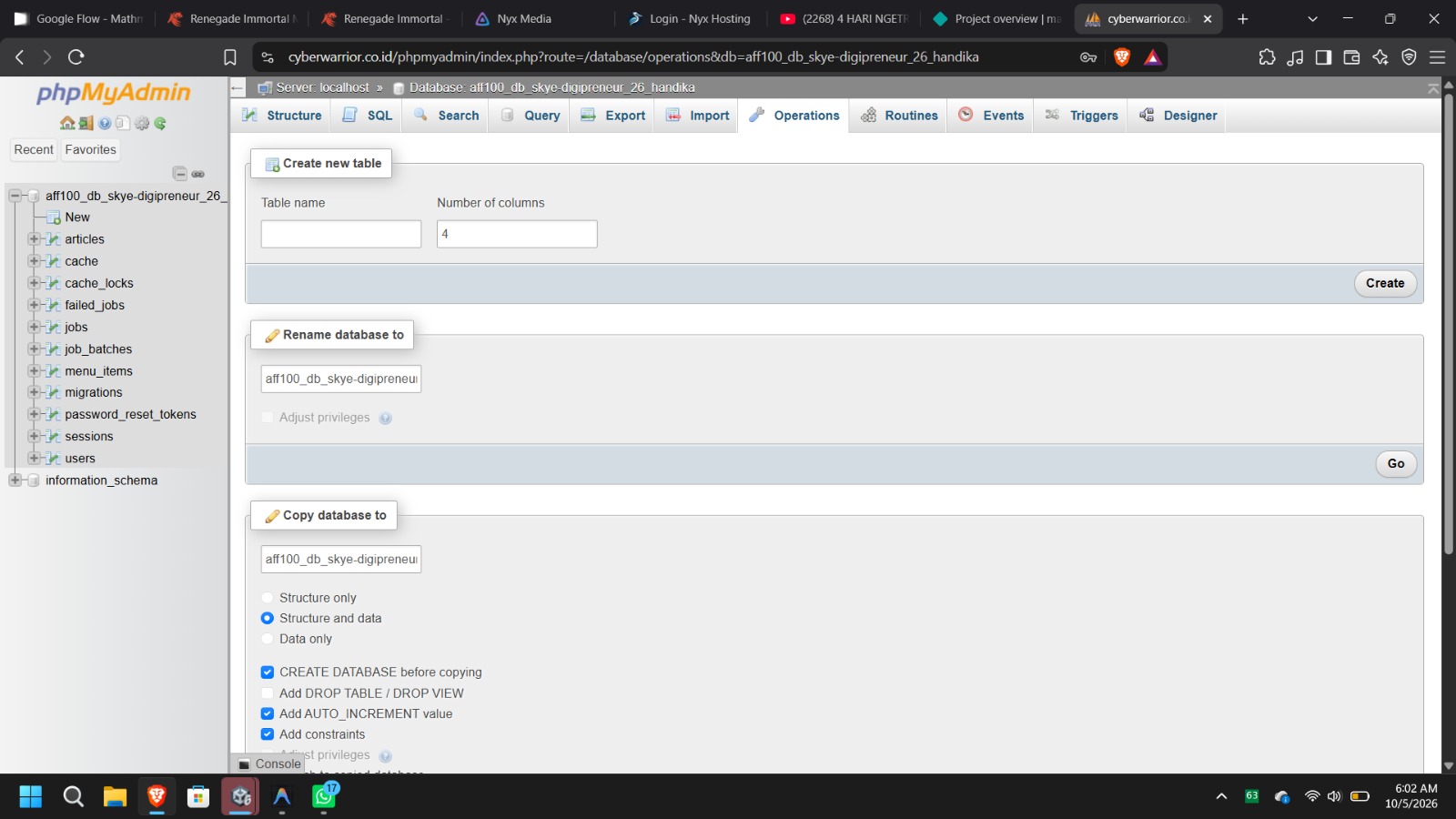Open the Recent tables button

pyautogui.click(x=34, y=150)
